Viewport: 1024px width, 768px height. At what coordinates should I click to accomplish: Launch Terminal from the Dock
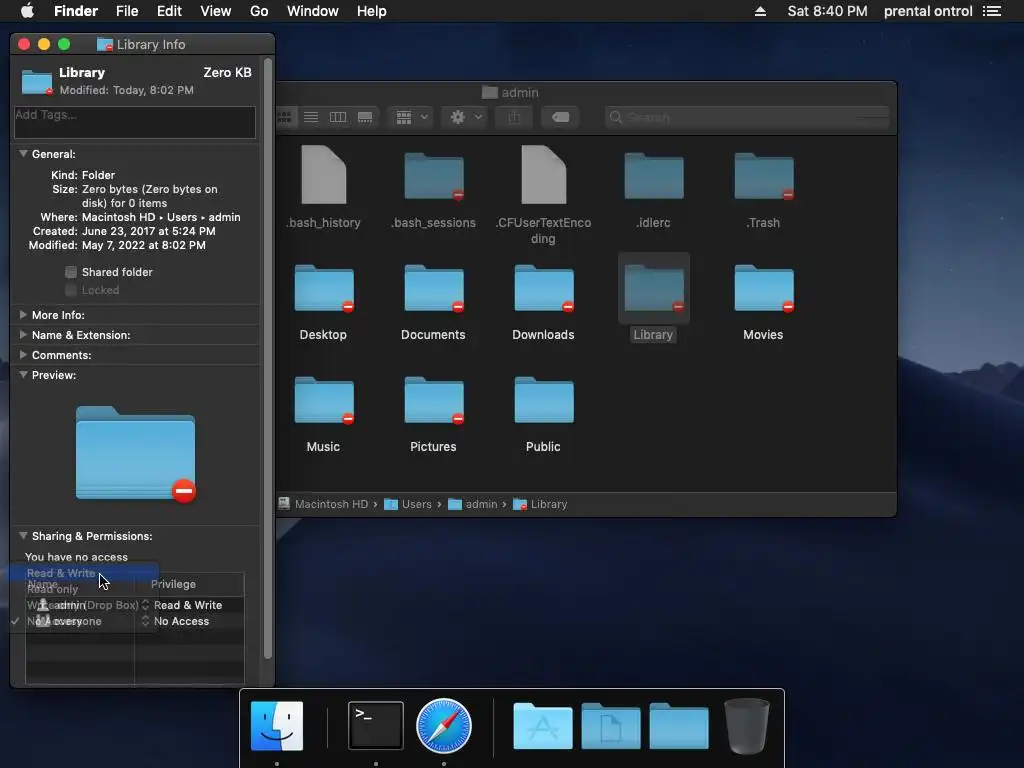(376, 726)
